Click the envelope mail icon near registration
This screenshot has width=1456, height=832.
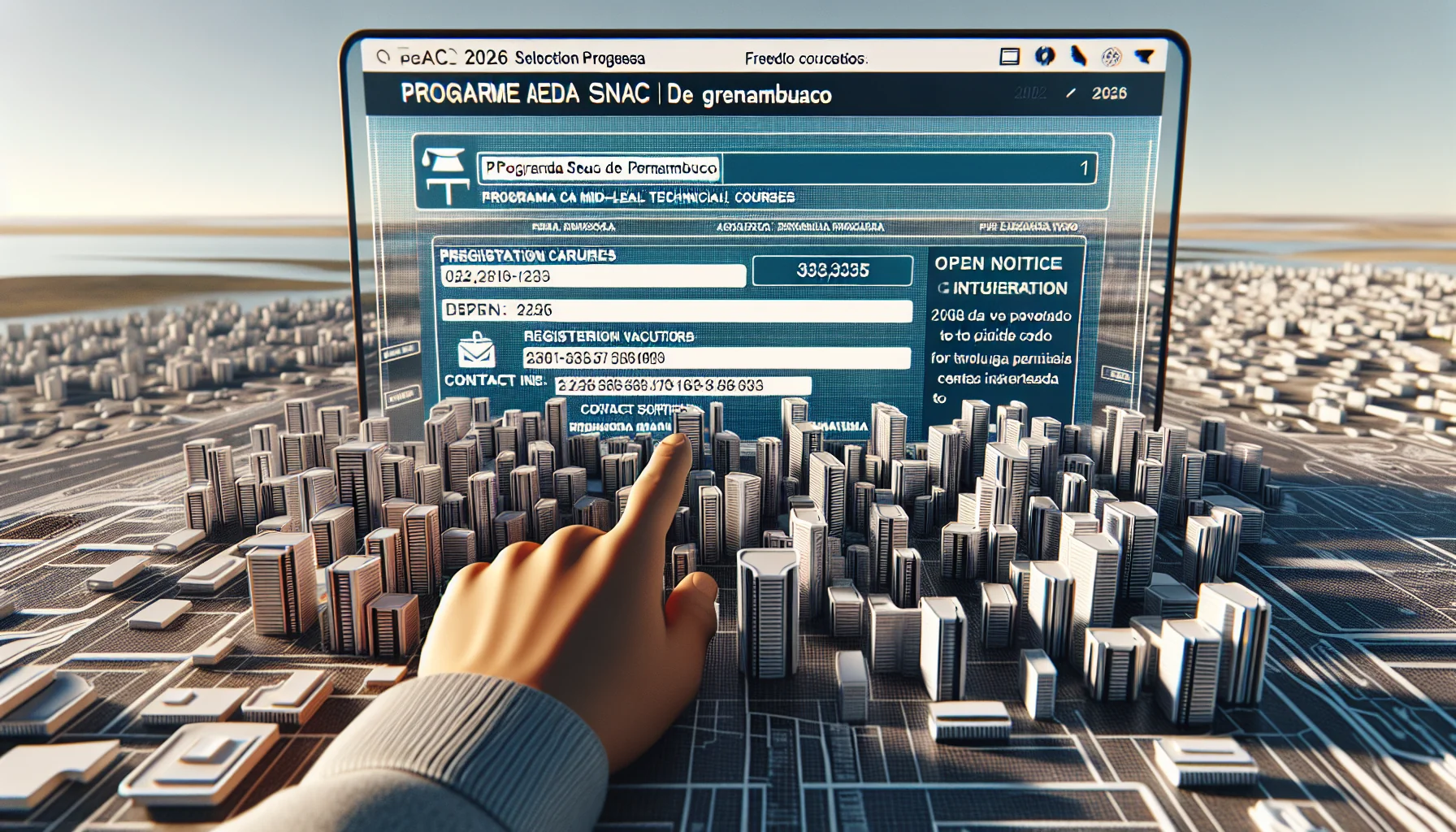click(476, 351)
